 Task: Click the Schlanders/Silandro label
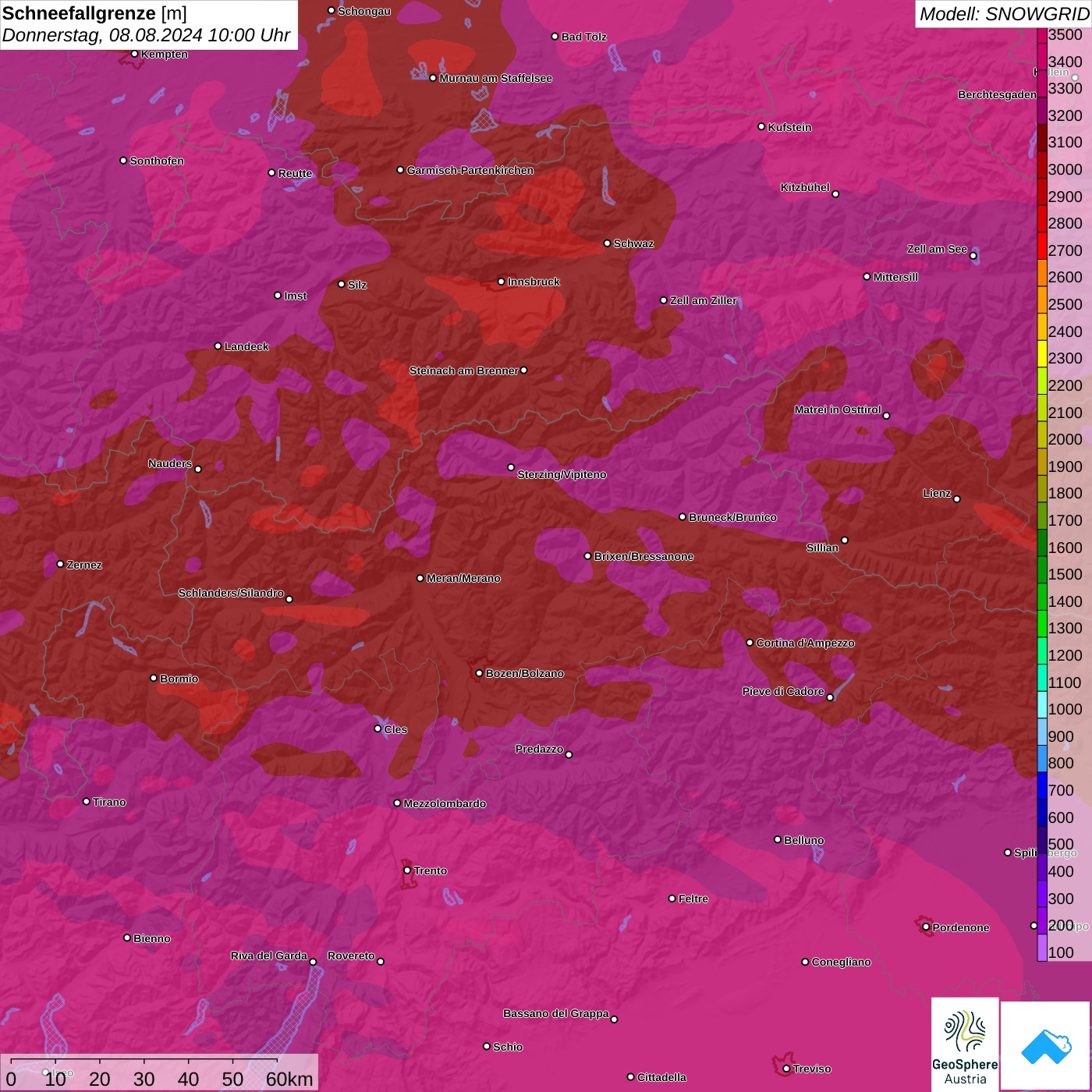232,593
